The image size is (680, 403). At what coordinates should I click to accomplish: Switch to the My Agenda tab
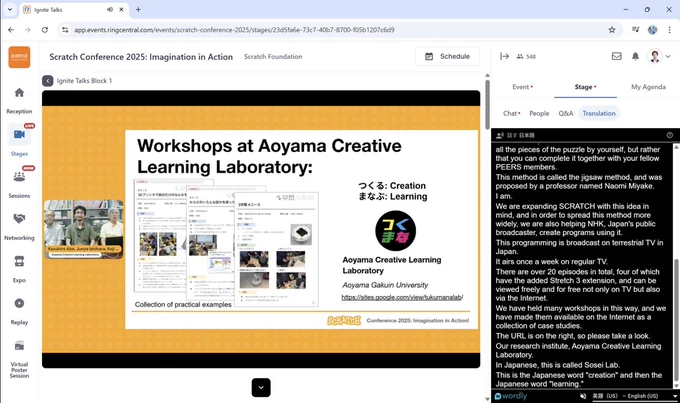point(648,87)
